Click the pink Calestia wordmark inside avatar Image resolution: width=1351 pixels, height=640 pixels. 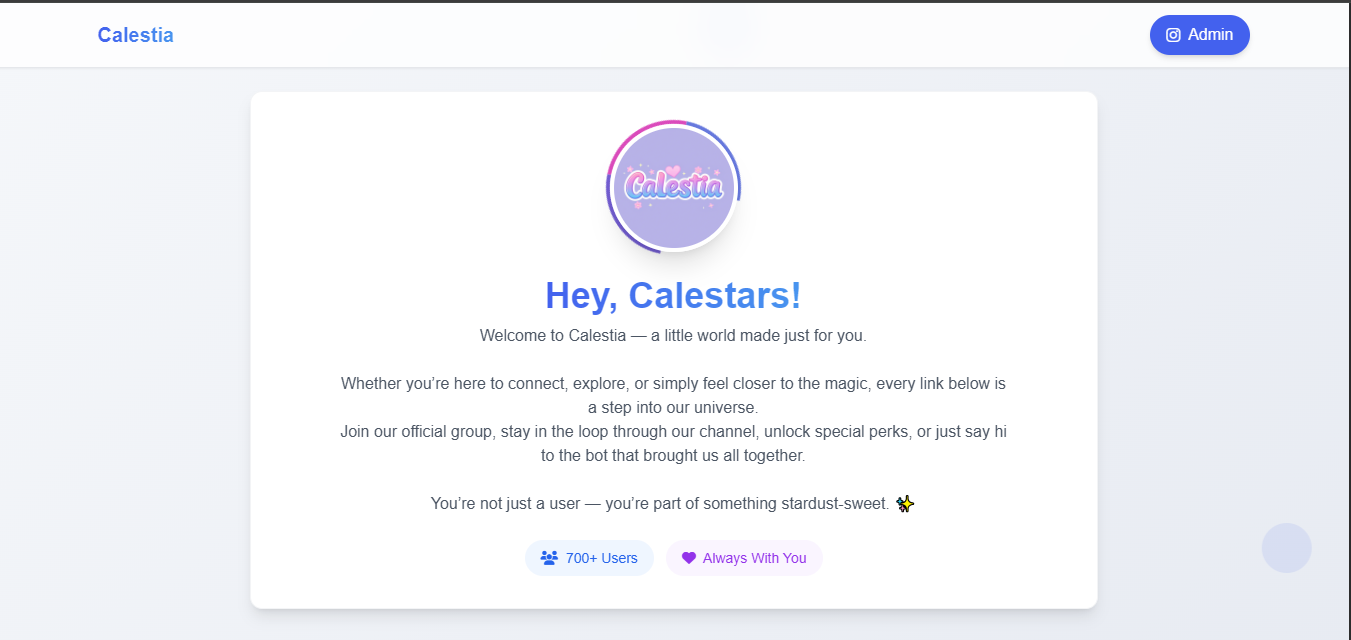[674, 186]
